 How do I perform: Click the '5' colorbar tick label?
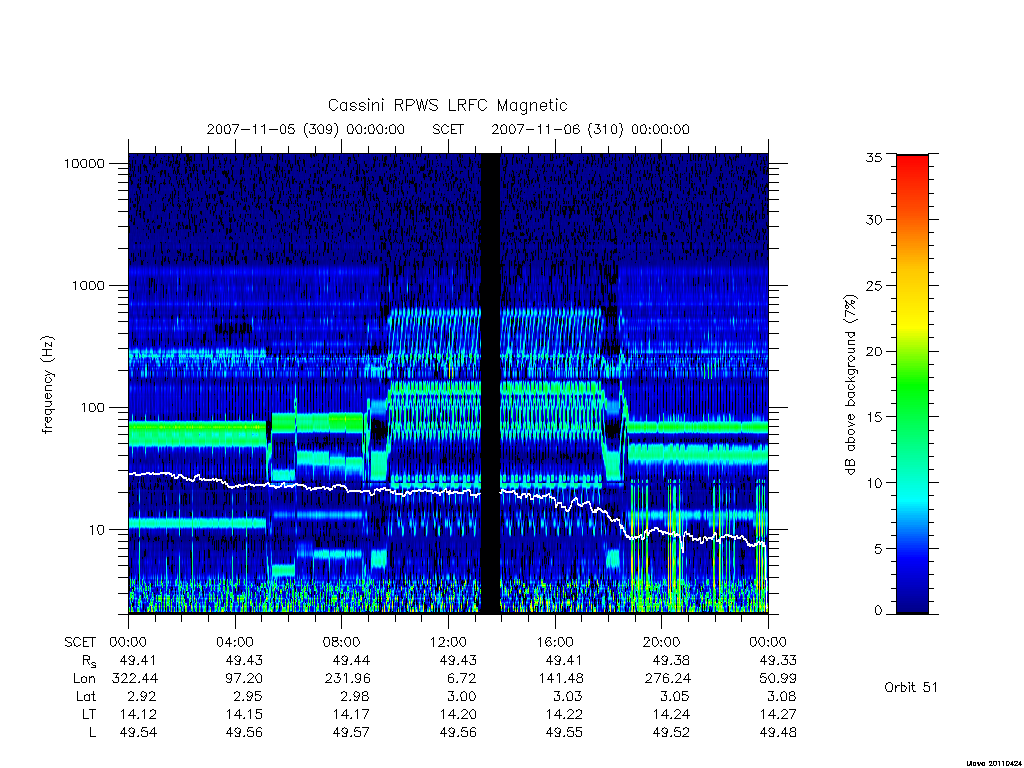[x=878, y=549]
